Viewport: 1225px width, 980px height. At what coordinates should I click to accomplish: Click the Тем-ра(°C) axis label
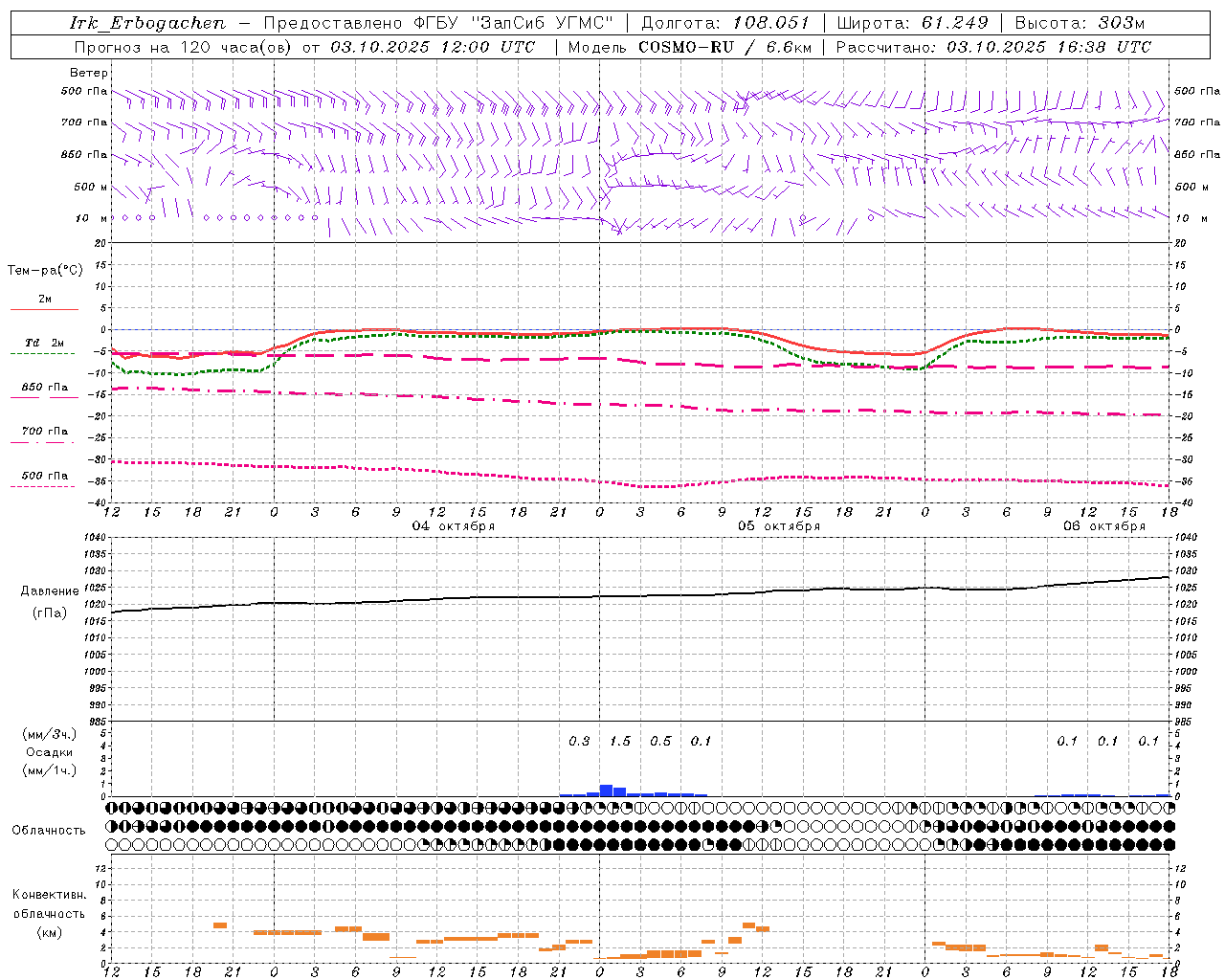(x=45, y=271)
